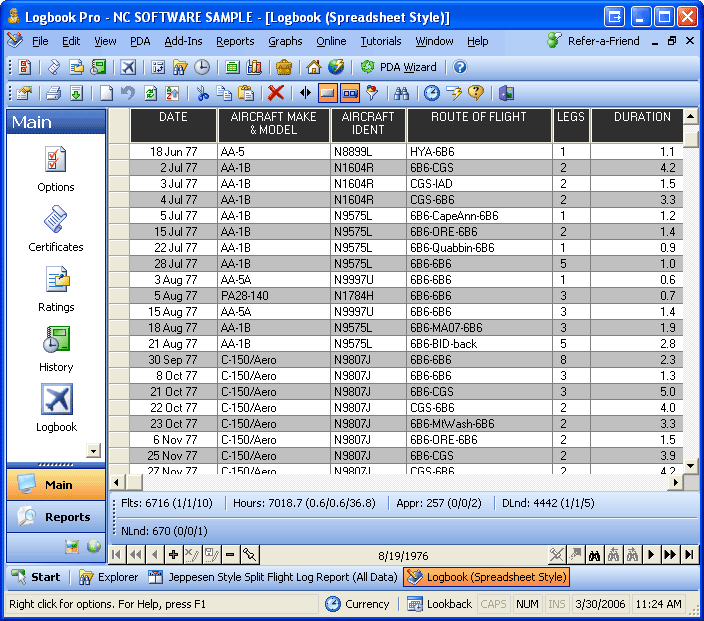Switch to Logbook (Spreadsheet Style) tab

(x=487, y=577)
